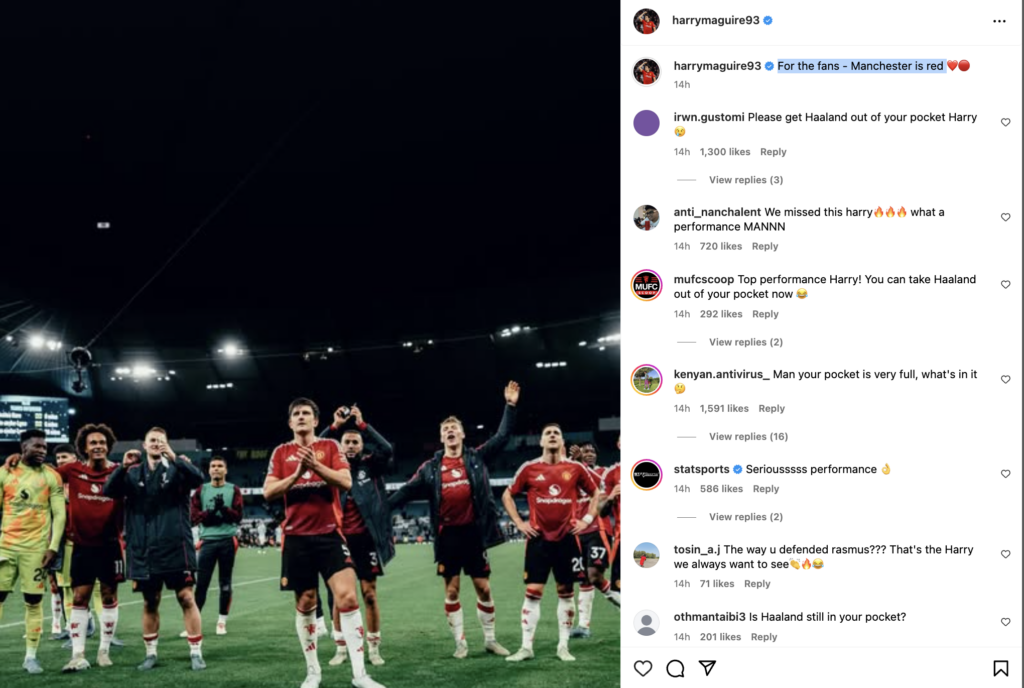
Task: Open statsports profile avatar
Action: [x=647, y=474]
